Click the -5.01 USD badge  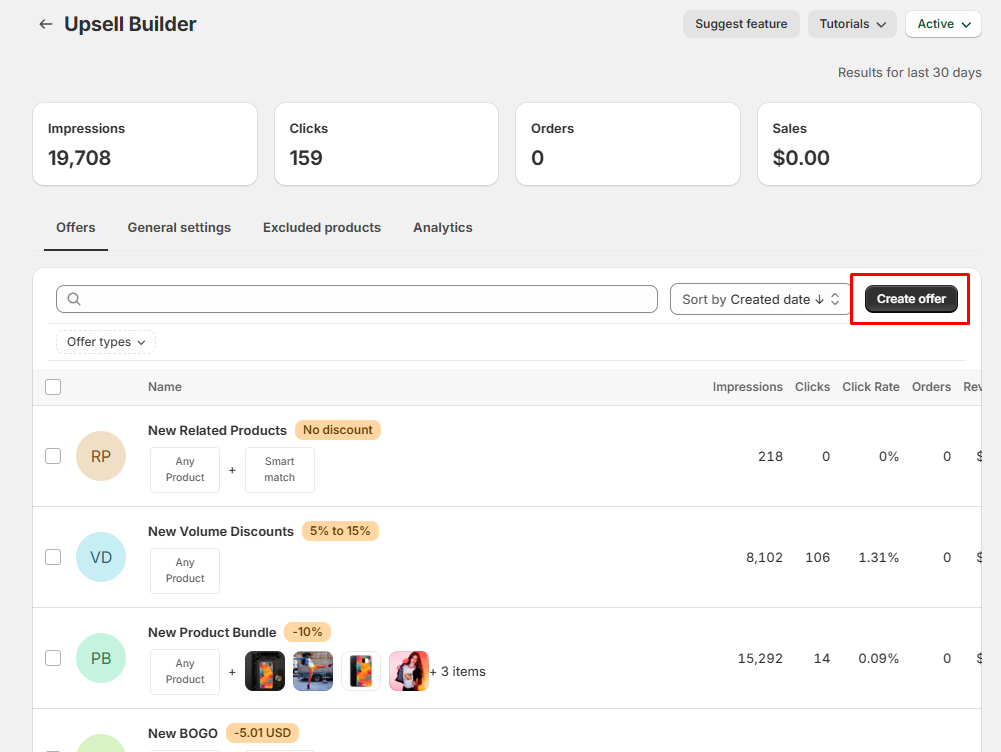click(x=262, y=732)
